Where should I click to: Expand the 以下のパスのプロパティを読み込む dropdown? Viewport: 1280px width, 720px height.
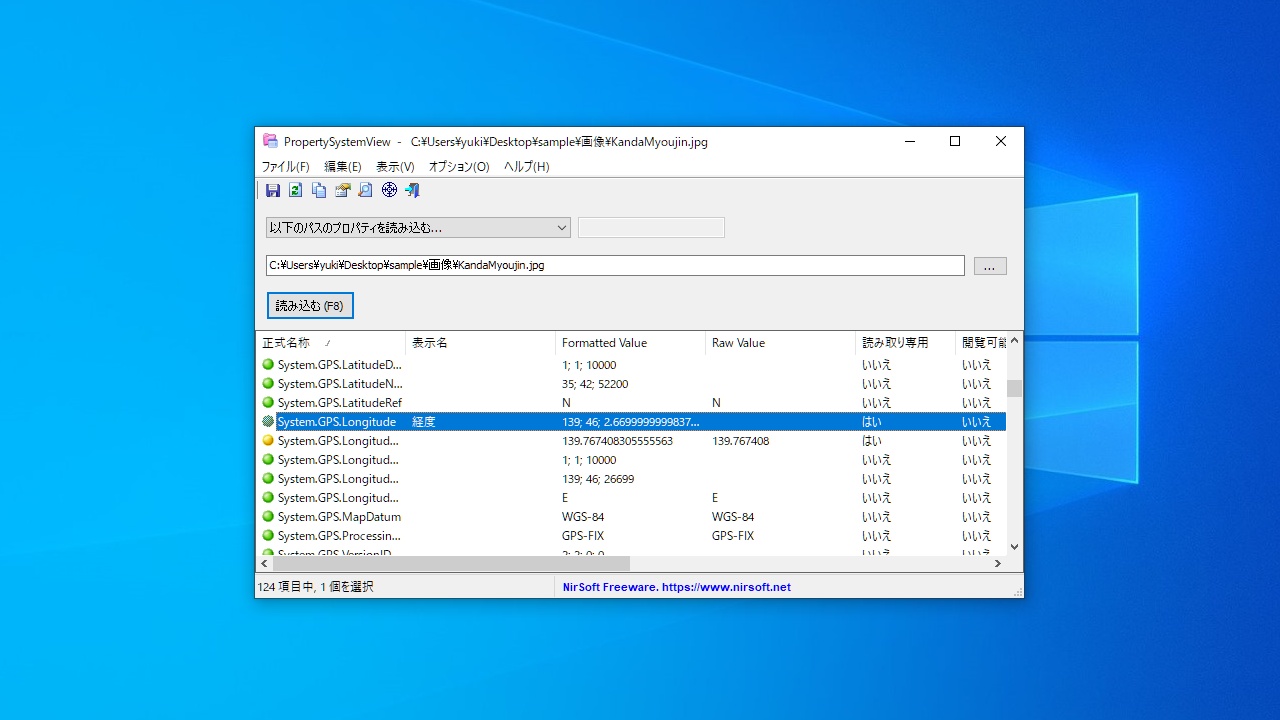(418, 227)
